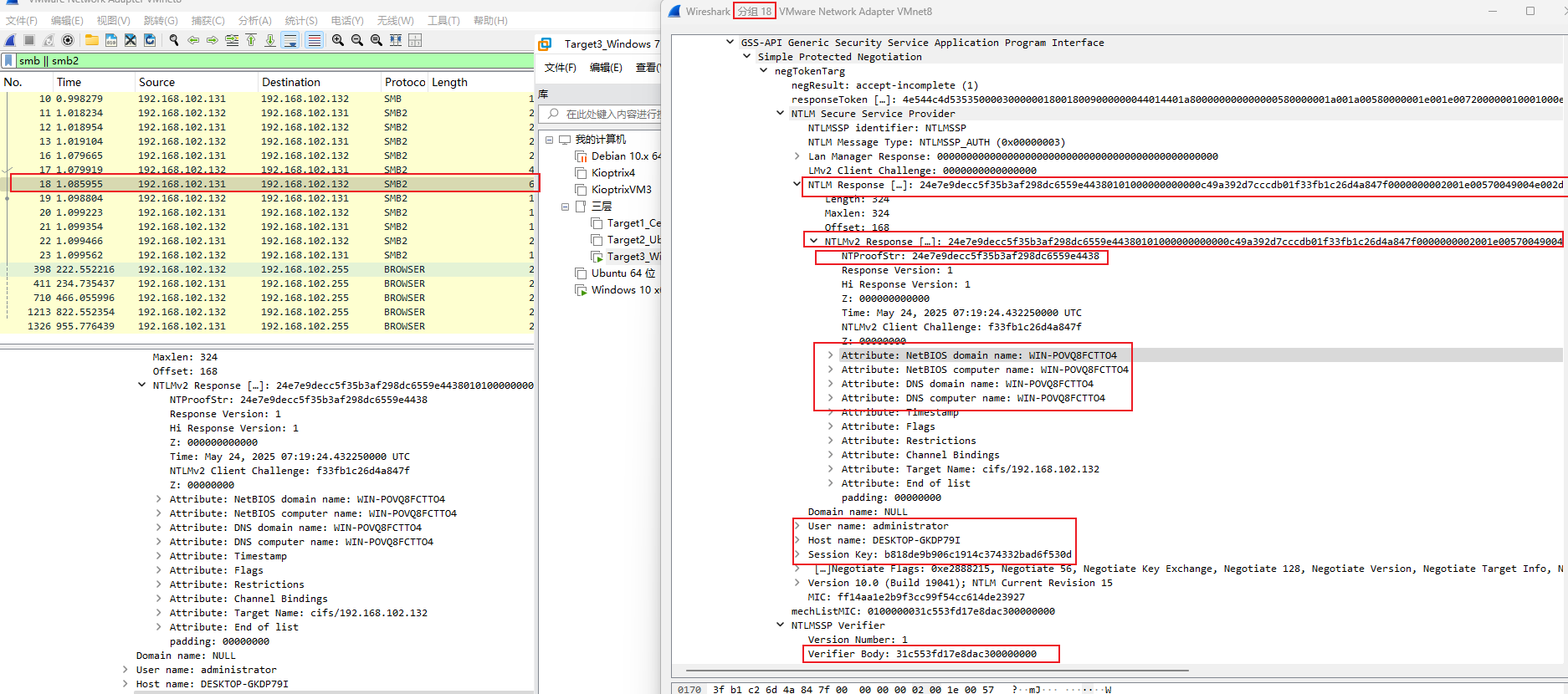The height and width of the screenshot is (694, 1568).
Task: Start capture with the shark fin icon
Action: tap(10, 40)
